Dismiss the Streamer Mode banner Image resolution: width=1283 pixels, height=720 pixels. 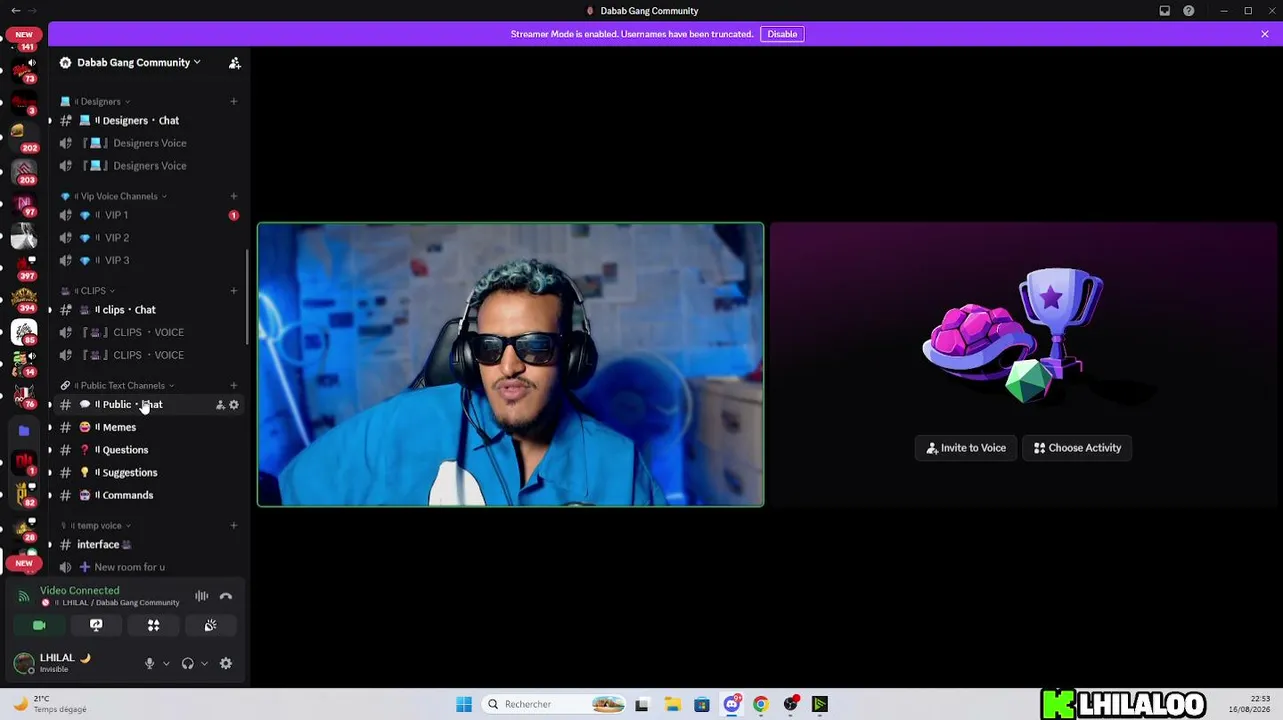coord(1265,34)
